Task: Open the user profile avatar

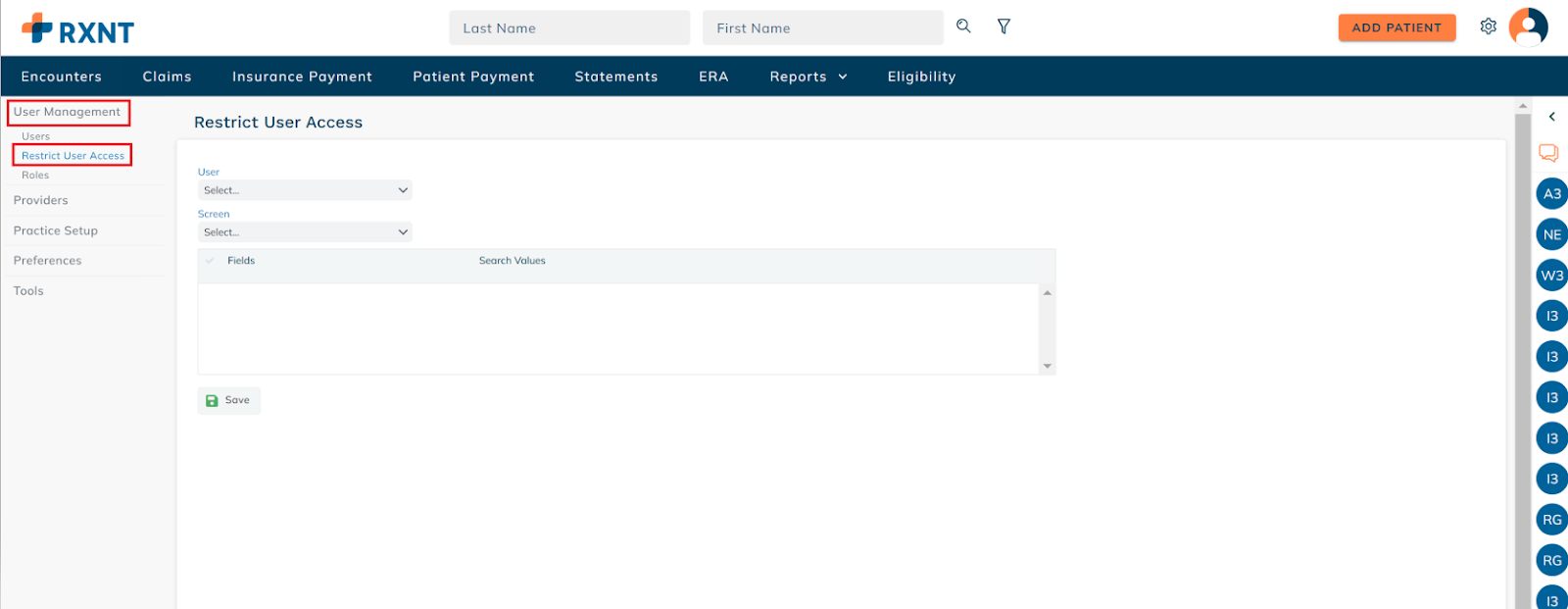Action: click(x=1528, y=26)
